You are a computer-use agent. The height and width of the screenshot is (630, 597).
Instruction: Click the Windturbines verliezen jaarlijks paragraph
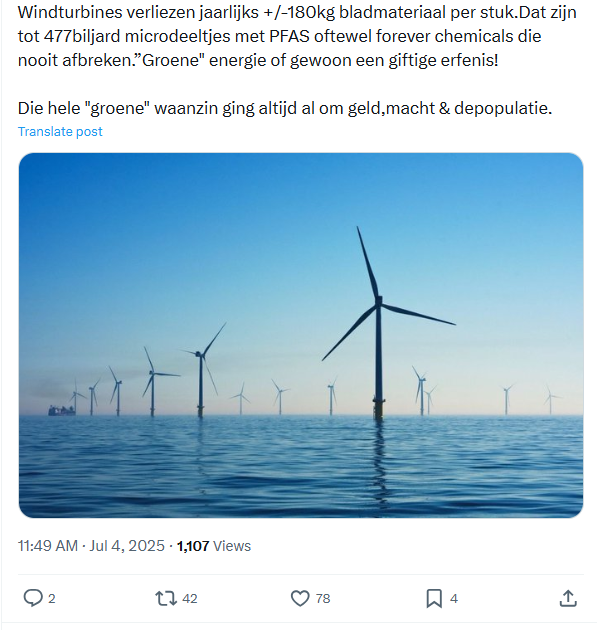[x=297, y=36]
